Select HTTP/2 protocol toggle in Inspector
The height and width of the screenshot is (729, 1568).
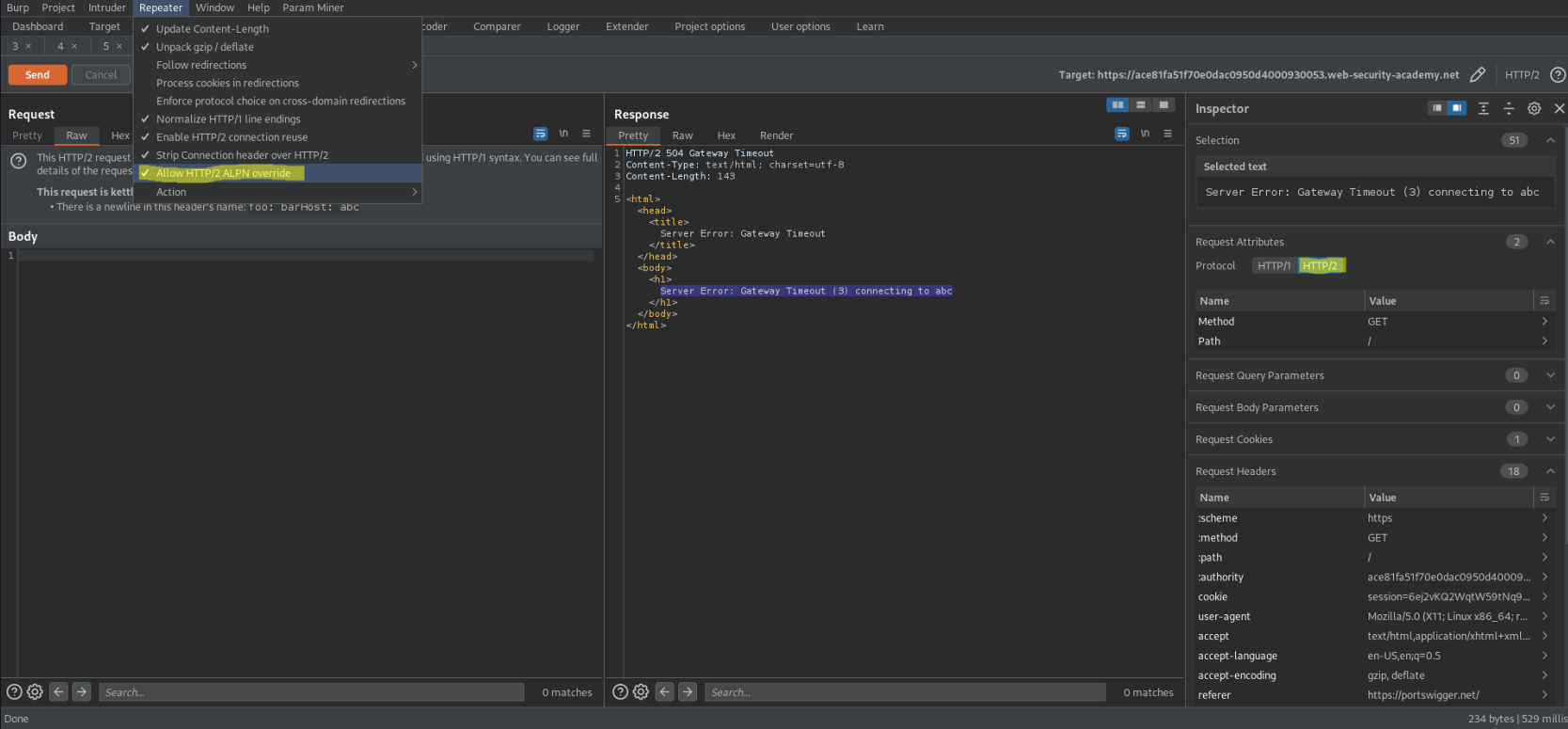click(1321, 265)
